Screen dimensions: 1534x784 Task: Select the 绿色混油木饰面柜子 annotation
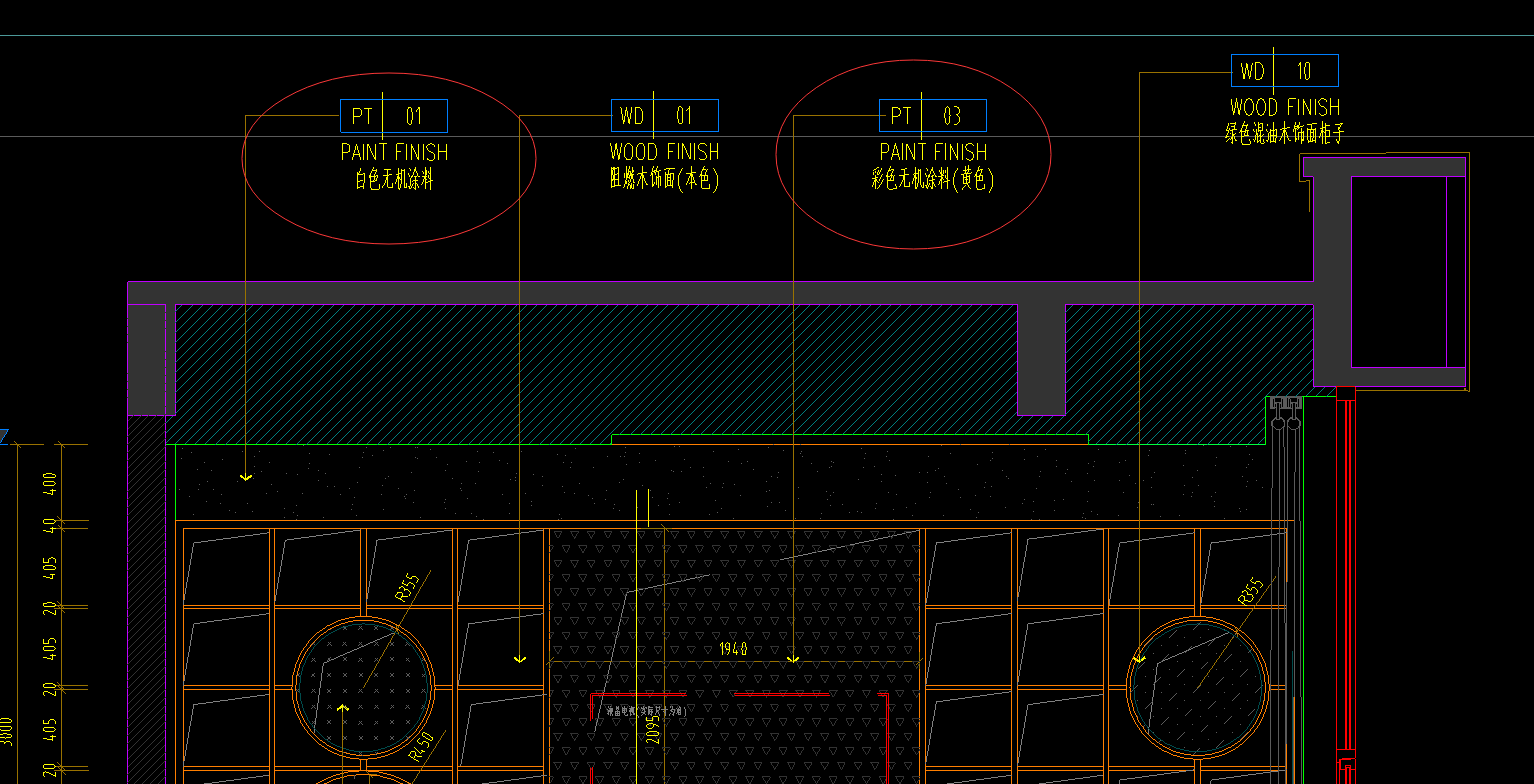tap(1285, 135)
